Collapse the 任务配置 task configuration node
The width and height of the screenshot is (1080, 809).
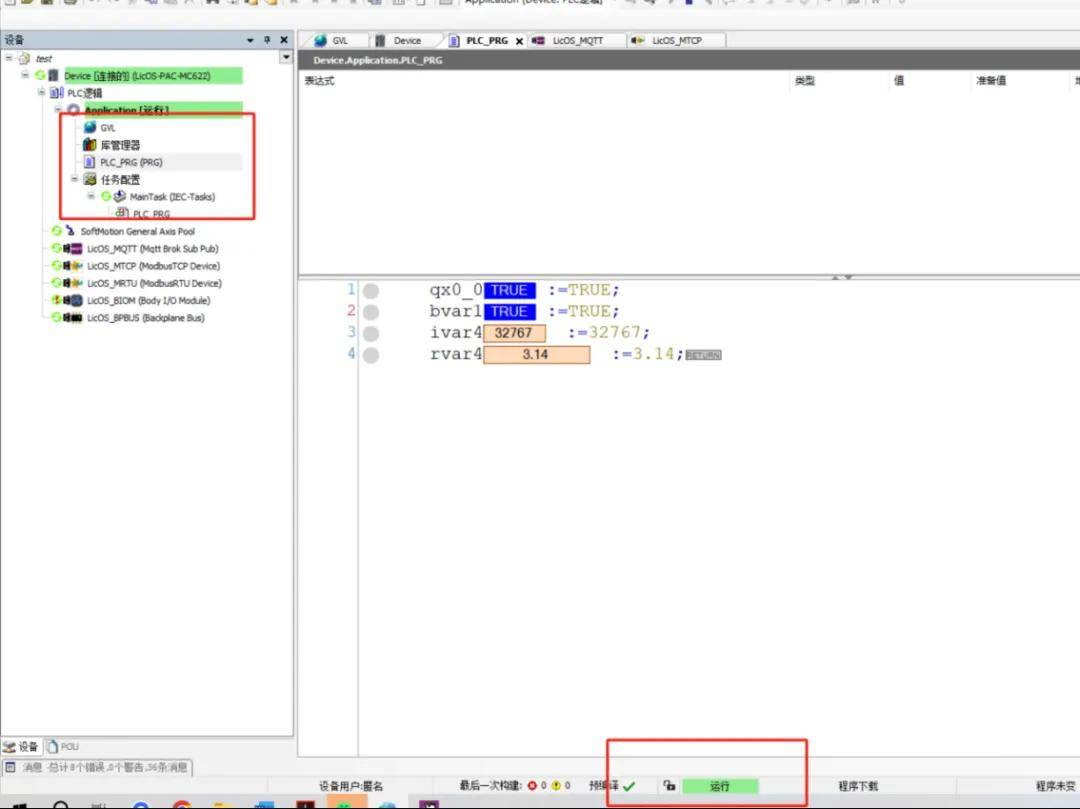pyautogui.click(x=74, y=180)
